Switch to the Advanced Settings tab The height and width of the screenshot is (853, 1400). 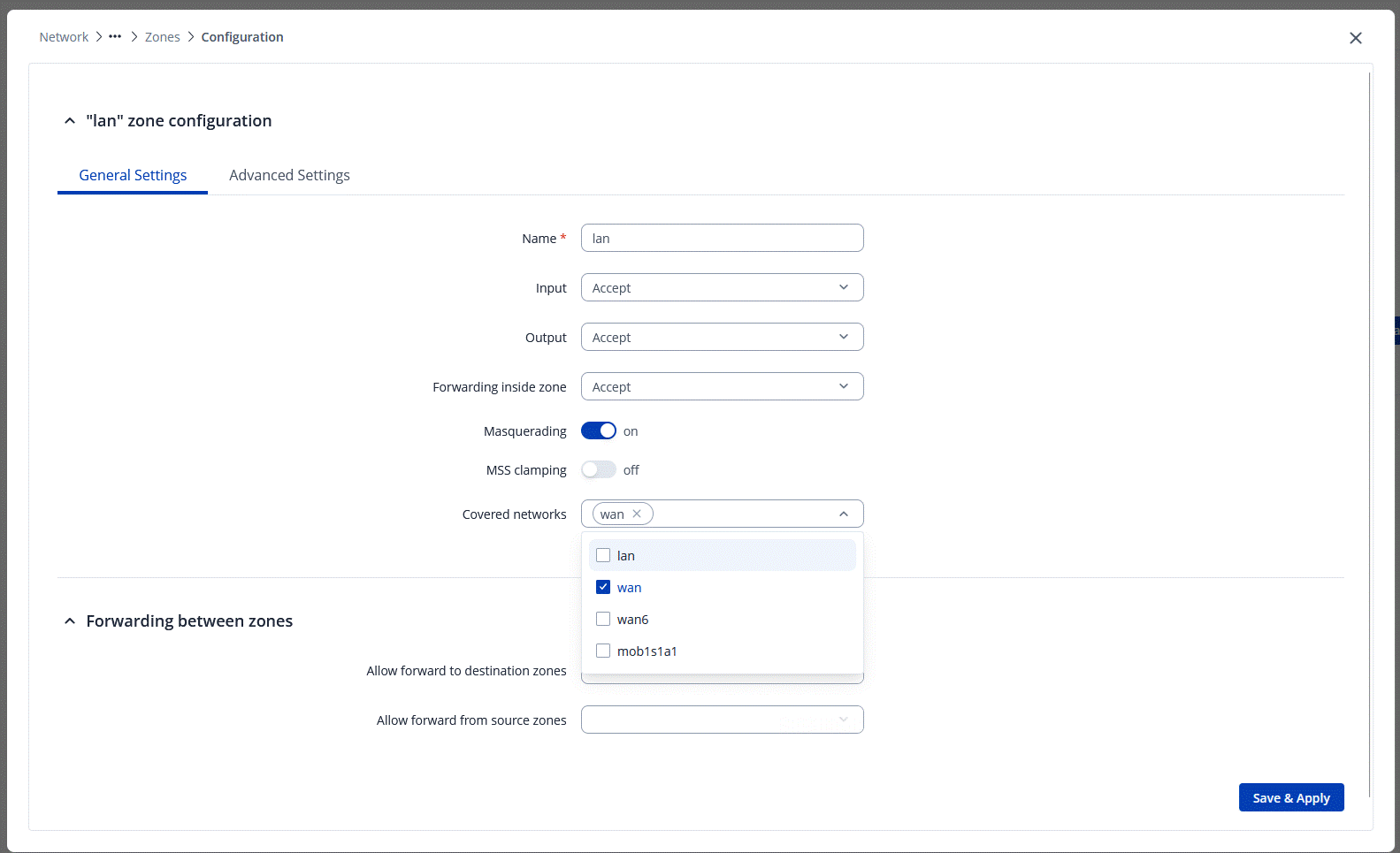289,175
